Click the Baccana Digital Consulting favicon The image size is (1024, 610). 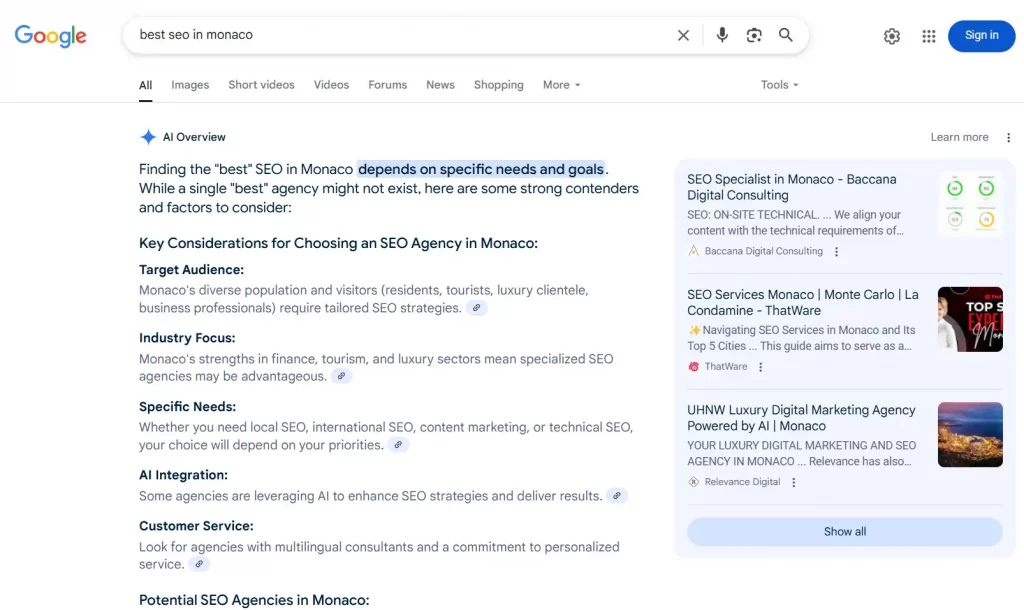pos(694,251)
